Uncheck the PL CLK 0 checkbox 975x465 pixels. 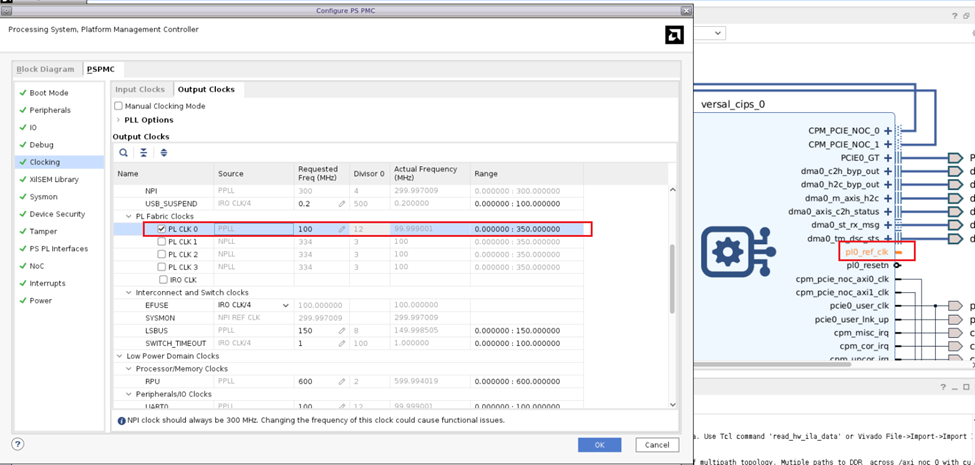[162, 229]
